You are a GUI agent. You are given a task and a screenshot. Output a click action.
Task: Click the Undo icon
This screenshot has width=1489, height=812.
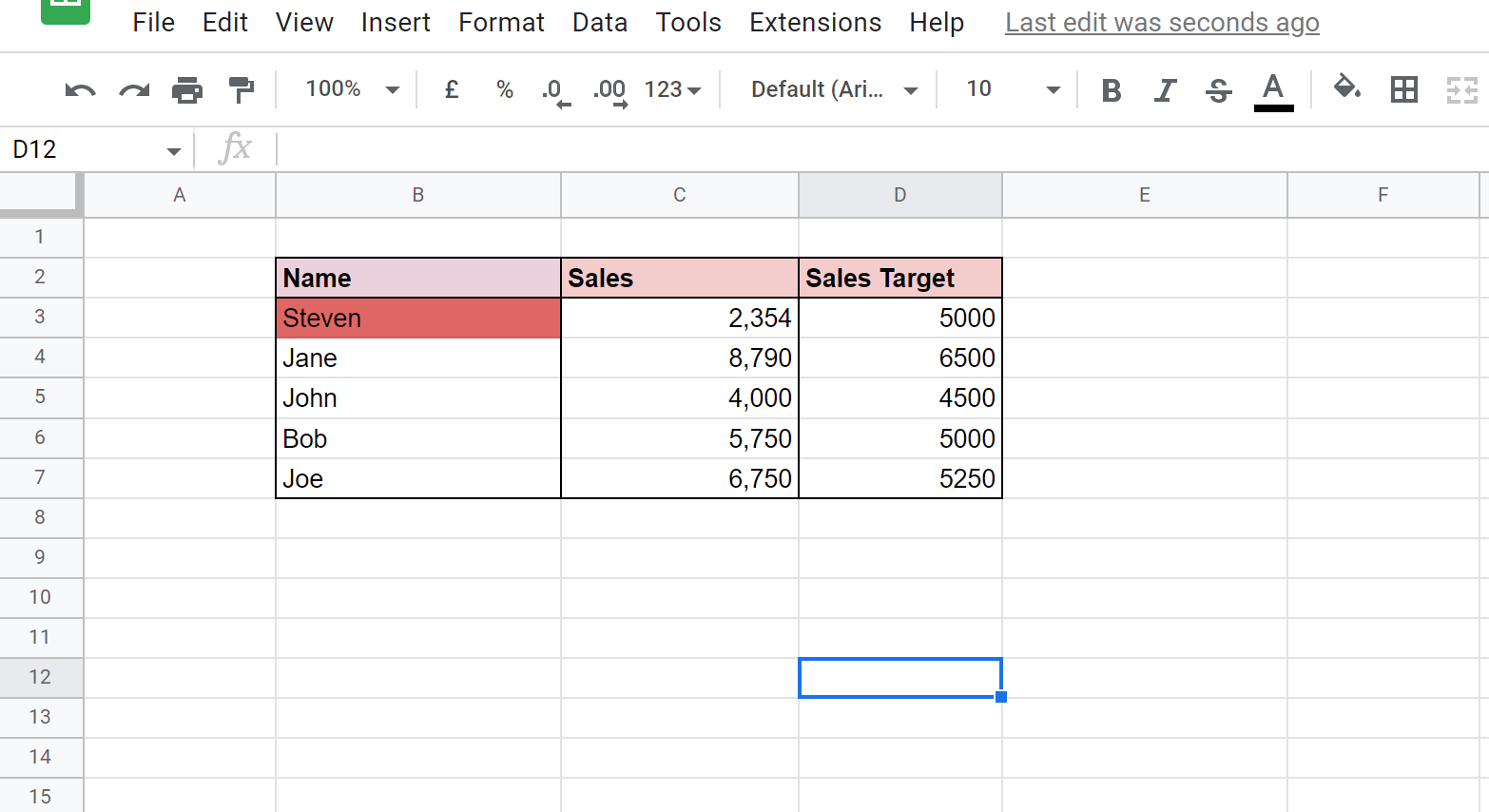click(80, 89)
